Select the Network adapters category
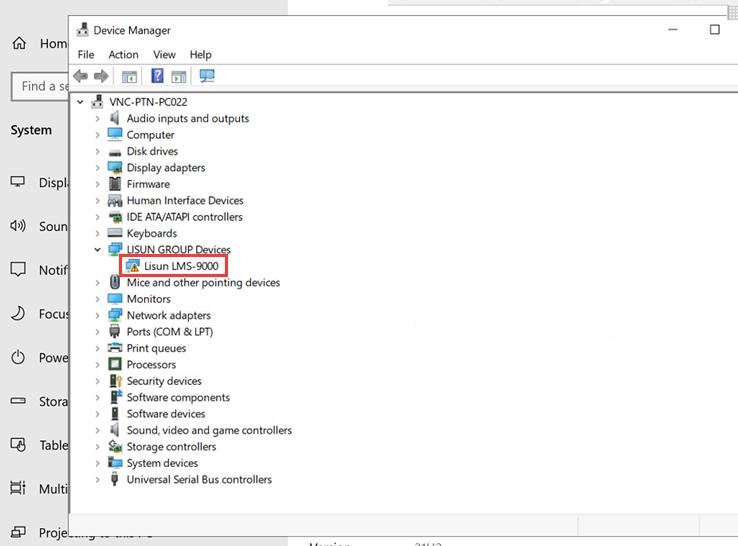 [170, 315]
